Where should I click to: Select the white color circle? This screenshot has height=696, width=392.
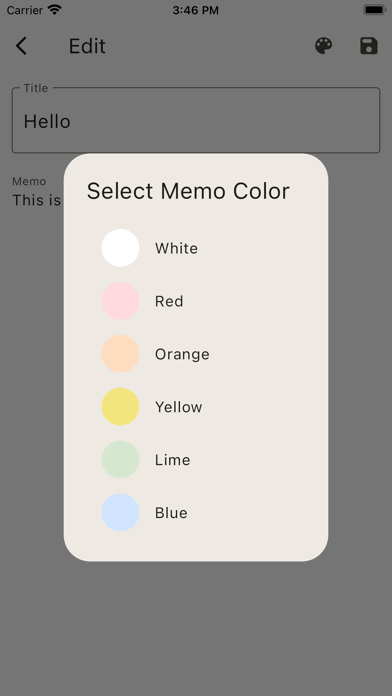coord(120,248)
